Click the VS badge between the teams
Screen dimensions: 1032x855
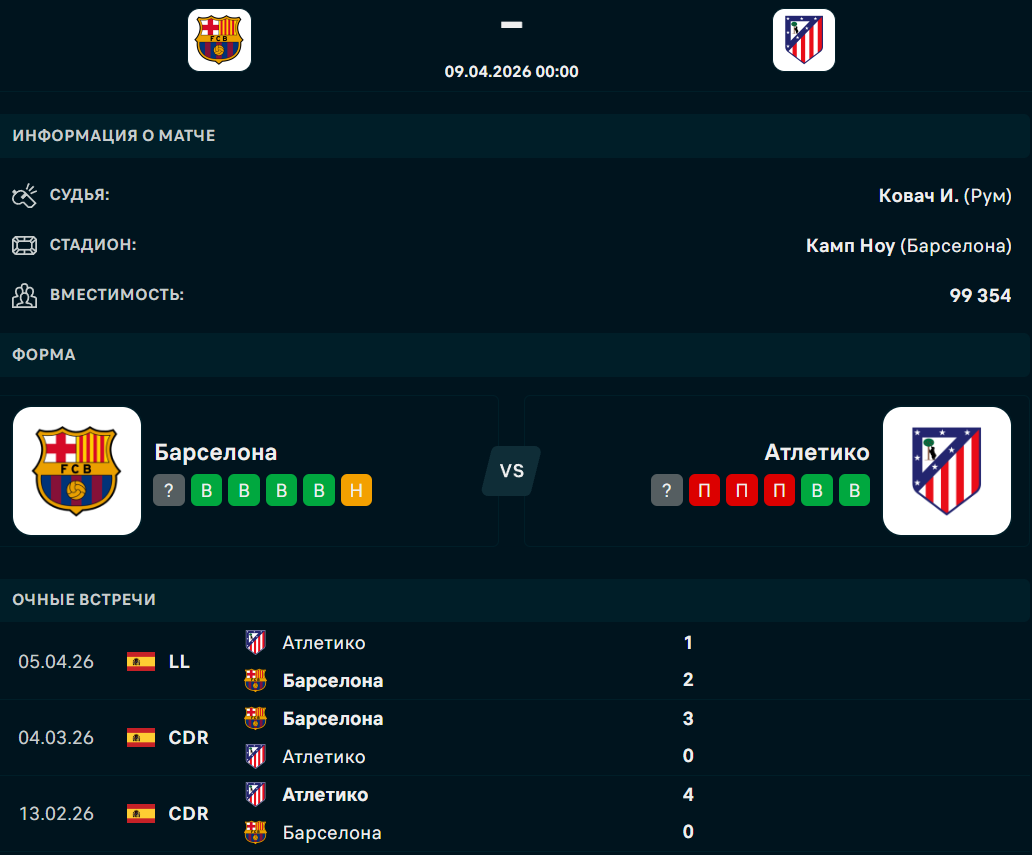(x=511, y=471)
